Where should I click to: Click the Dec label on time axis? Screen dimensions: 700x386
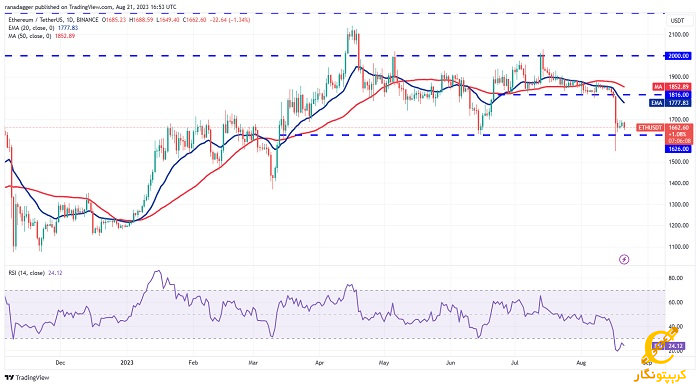tap(60, 363)
